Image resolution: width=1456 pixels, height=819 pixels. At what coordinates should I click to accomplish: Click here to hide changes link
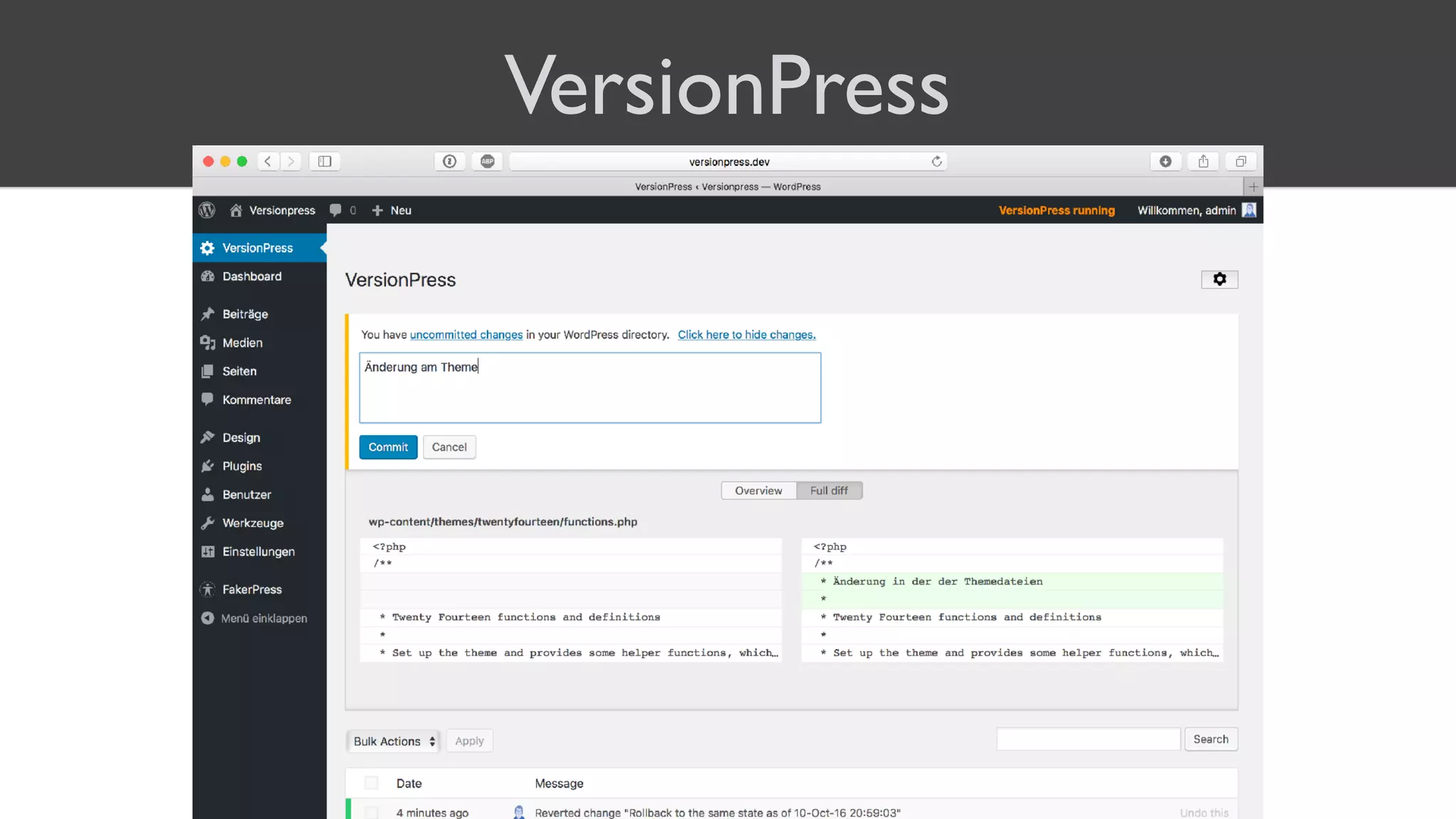(746, 335)
